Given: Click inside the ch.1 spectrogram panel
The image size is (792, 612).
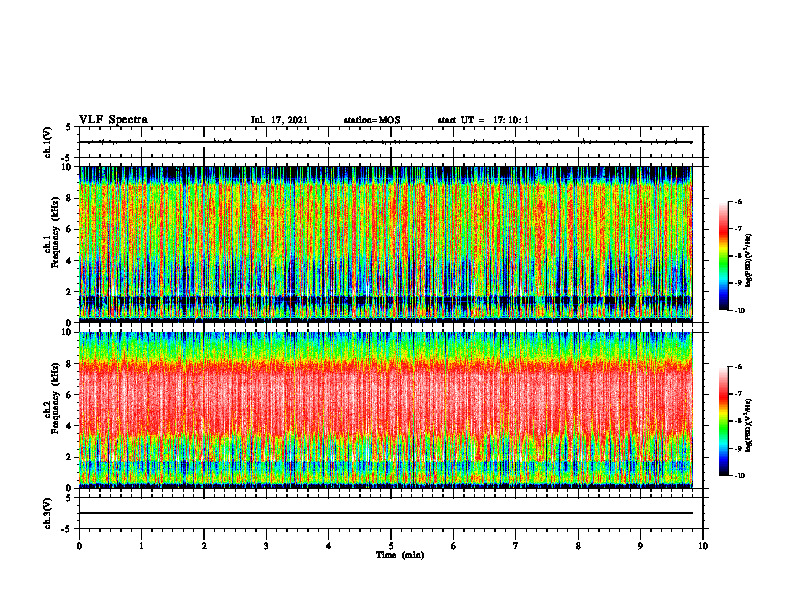Looking at the screenshot, I should point(386,243).
